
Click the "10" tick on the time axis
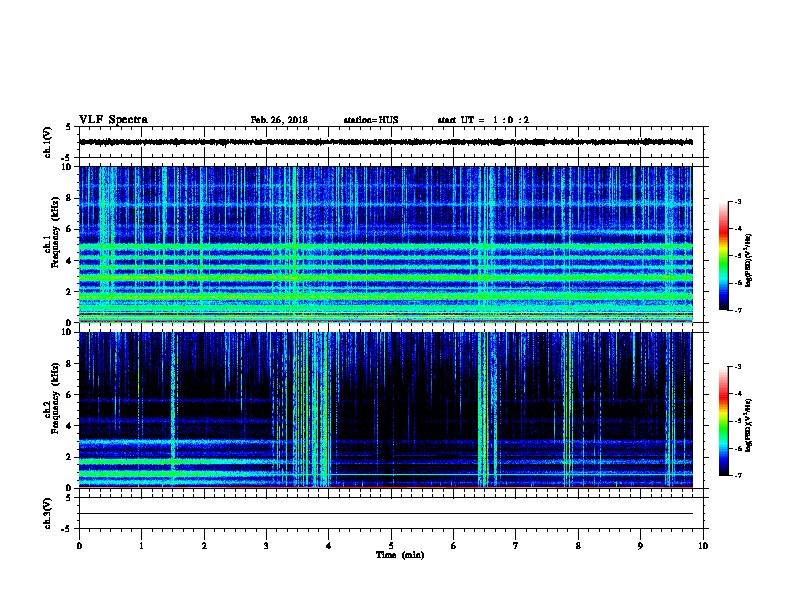pyautogui.click(x=703, y=545)
